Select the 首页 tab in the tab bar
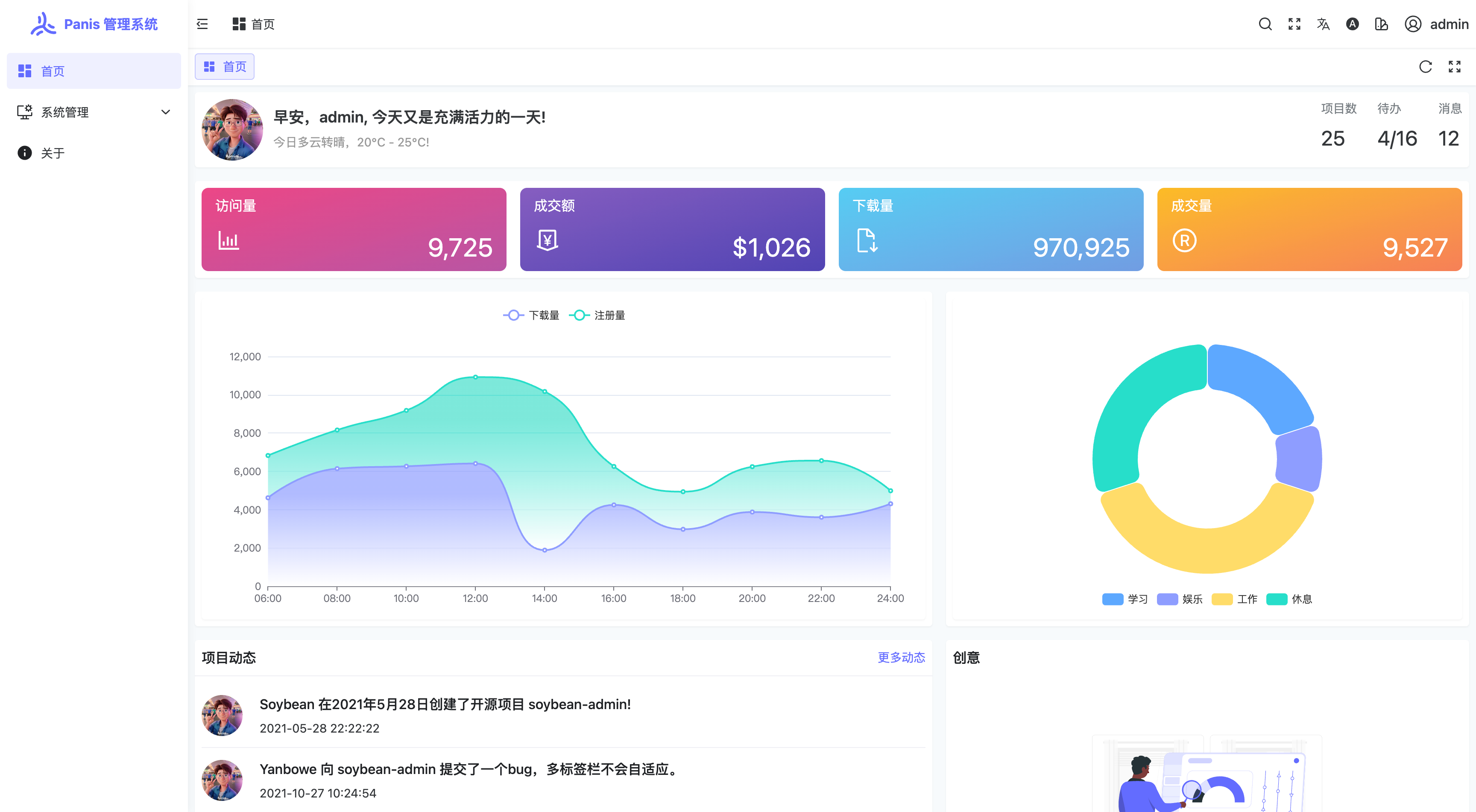 coord(225,67)
